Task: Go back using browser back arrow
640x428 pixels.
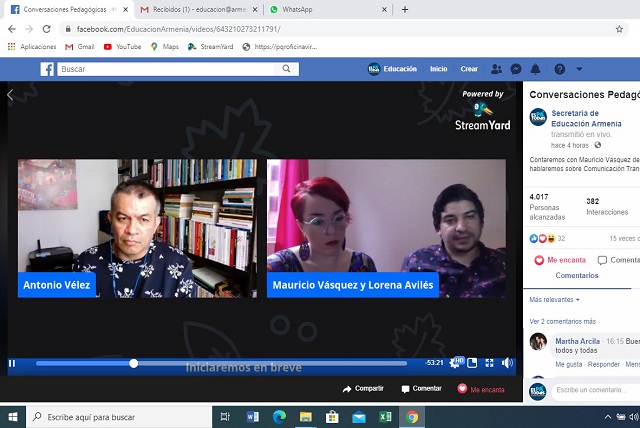Action: pyautogui.click(x=12, y=29)
